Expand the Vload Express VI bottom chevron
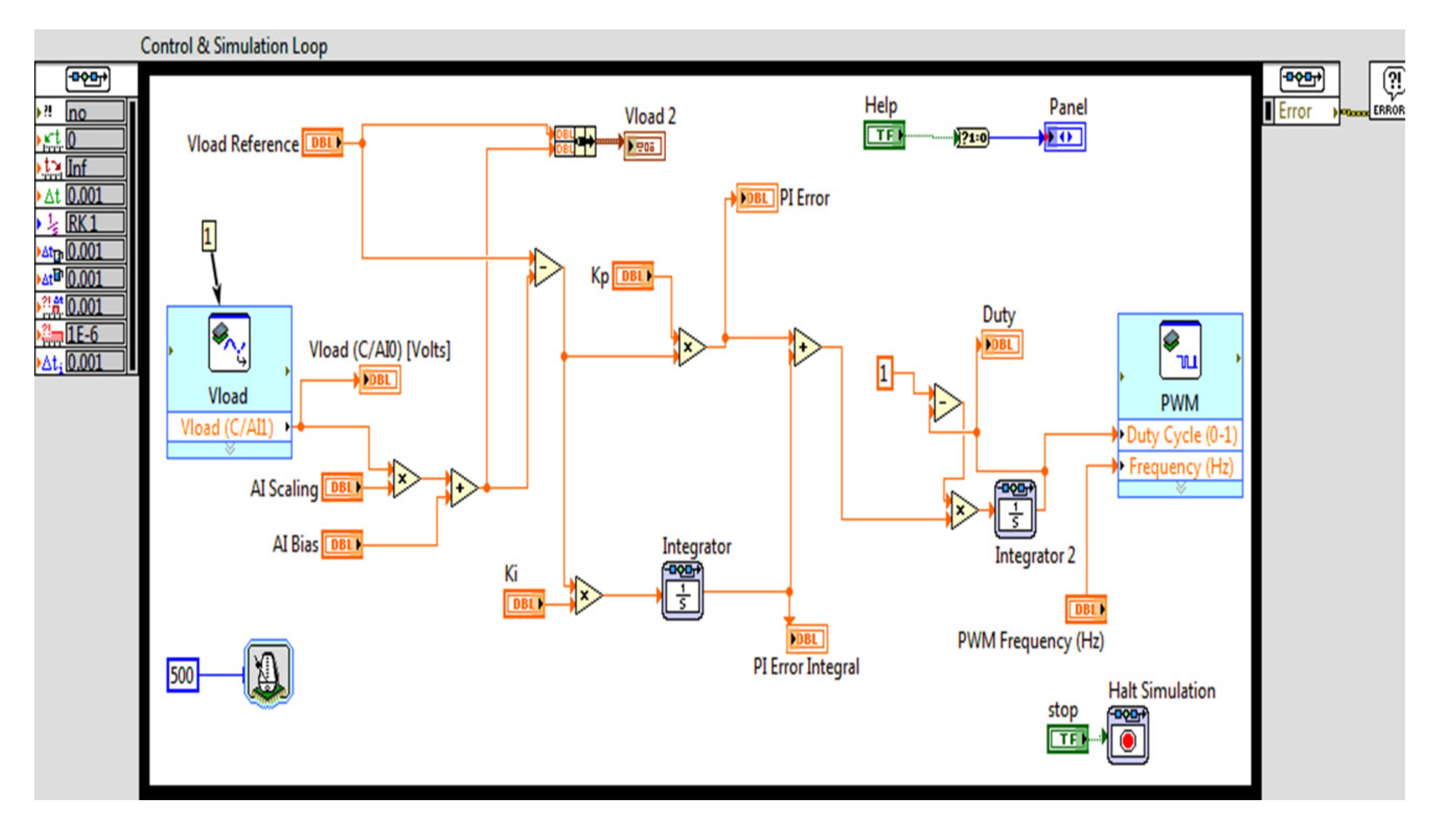Screen dimensions: 1456x817 [x=230, y=450]
